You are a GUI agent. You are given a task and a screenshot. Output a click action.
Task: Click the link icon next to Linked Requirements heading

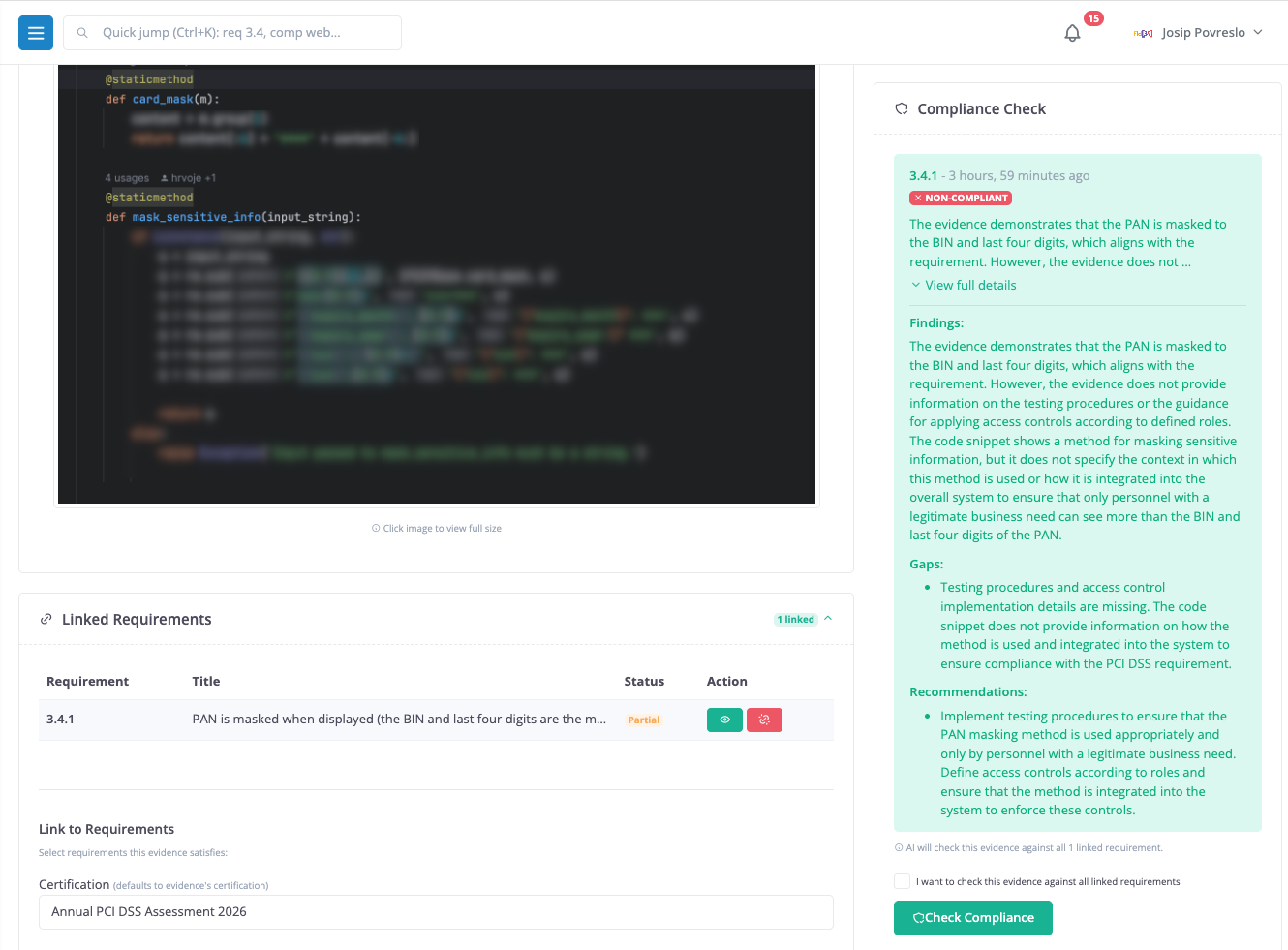(x=46, y=618)
